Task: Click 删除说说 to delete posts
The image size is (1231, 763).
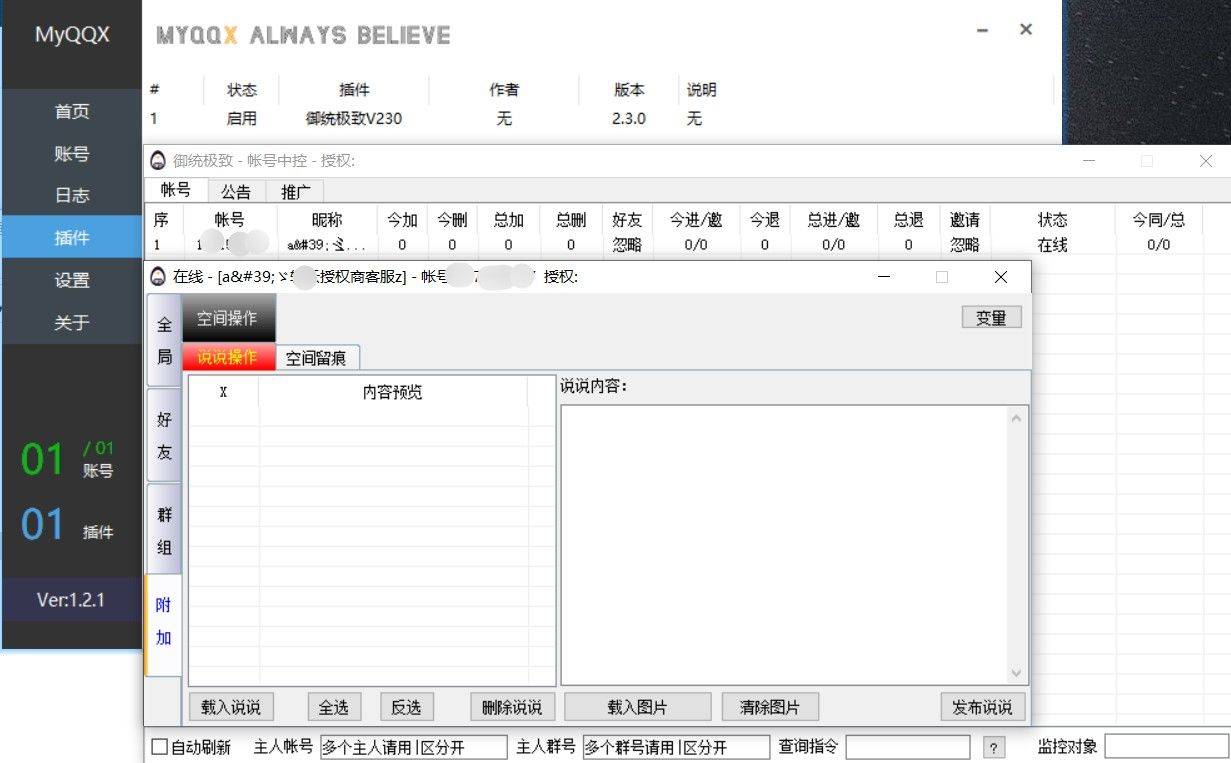Action: point(511,707)
